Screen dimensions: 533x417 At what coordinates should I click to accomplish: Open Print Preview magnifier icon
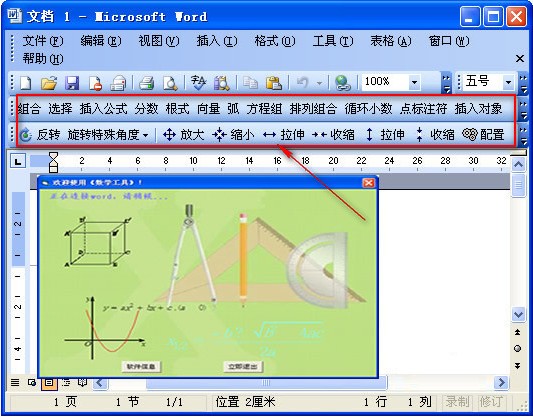pyautogui.click(x=170, y=83)
